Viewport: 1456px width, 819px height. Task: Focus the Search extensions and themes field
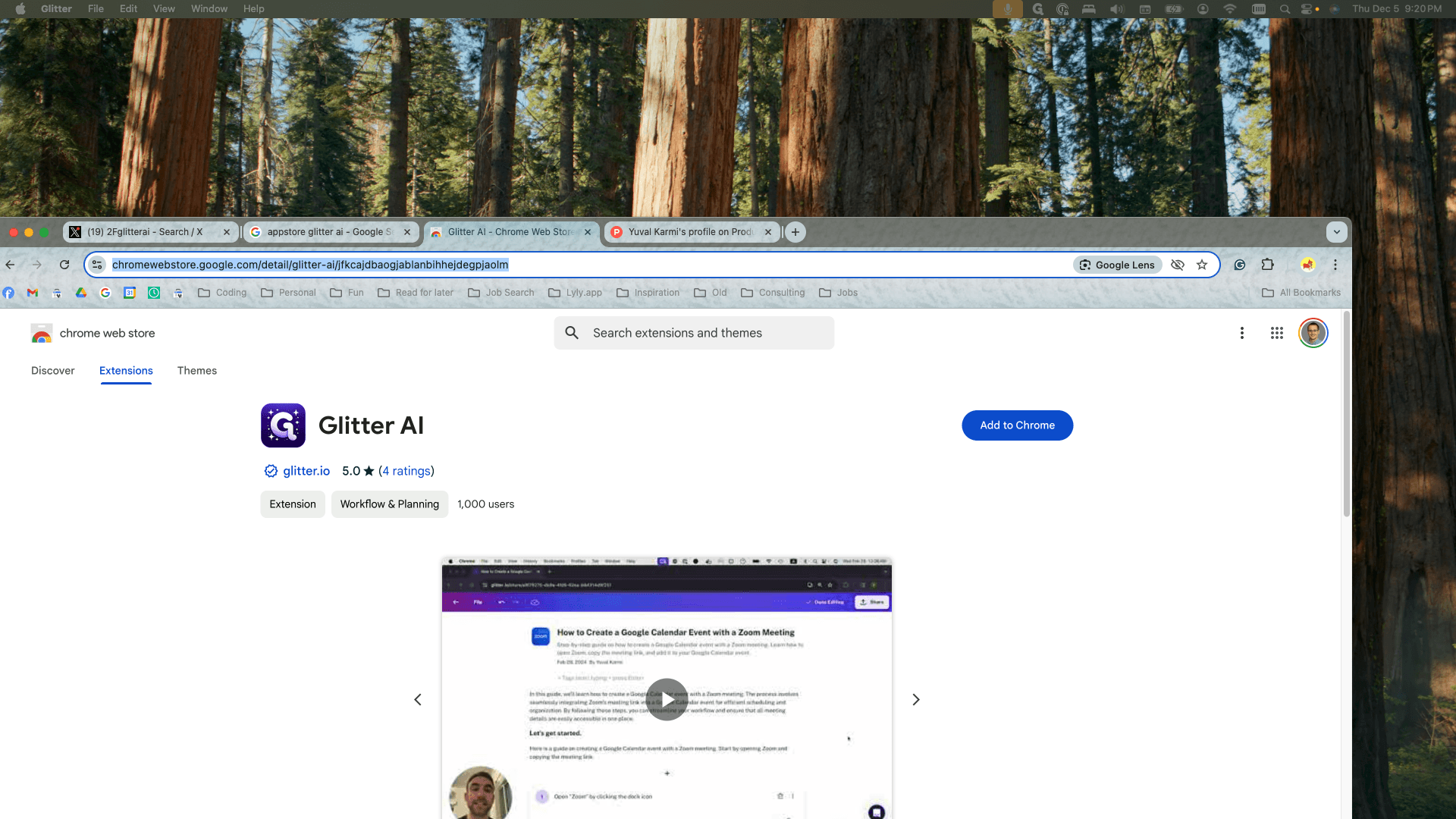(694, 333)
